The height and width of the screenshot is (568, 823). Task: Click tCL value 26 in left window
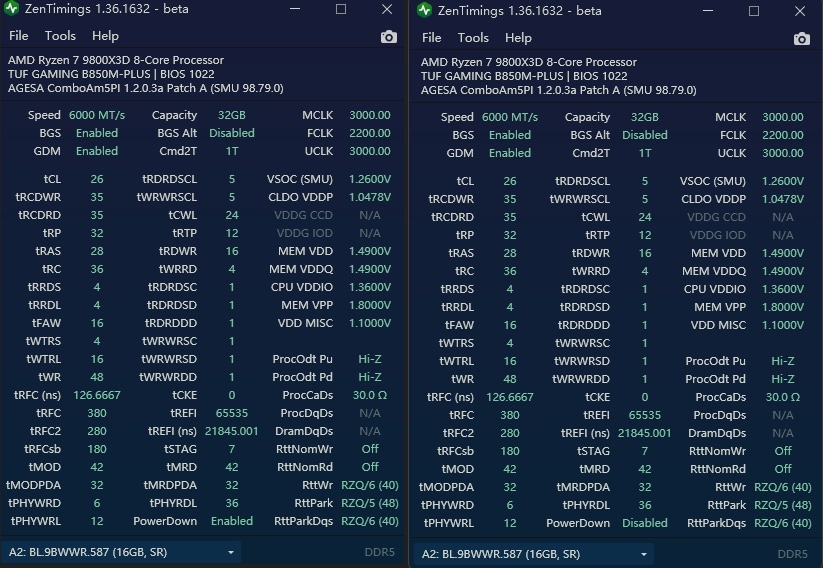tap(97, 179)
